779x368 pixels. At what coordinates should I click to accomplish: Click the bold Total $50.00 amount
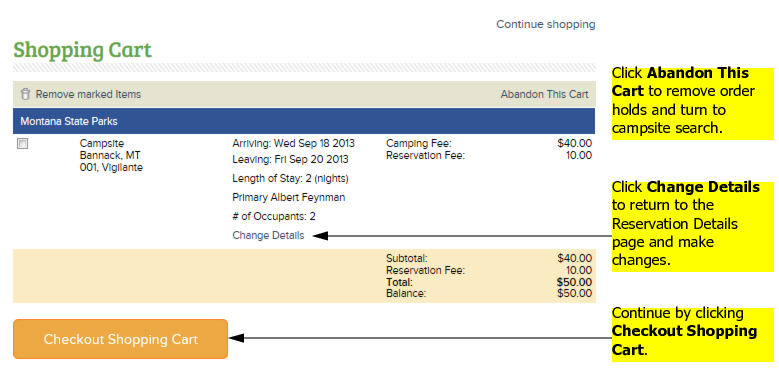575,282
